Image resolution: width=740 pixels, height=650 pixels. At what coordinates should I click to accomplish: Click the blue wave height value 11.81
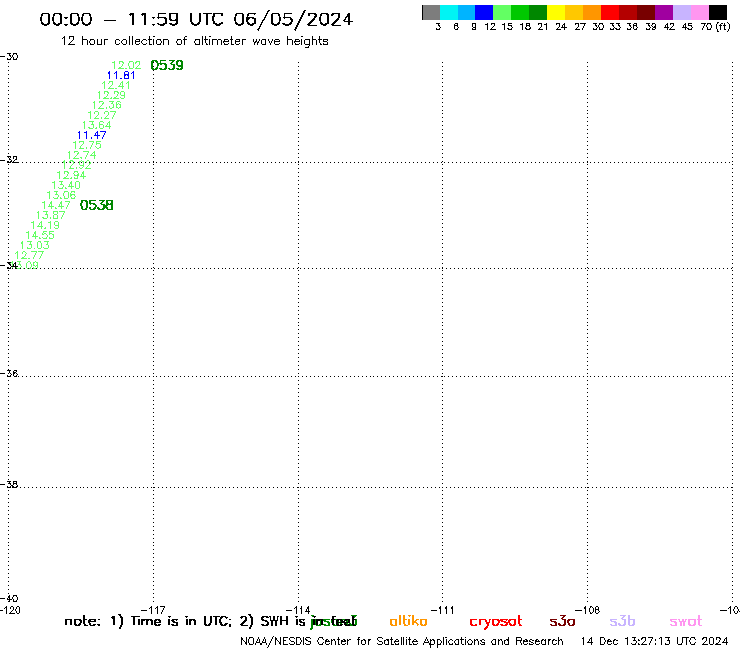(121, 75)
